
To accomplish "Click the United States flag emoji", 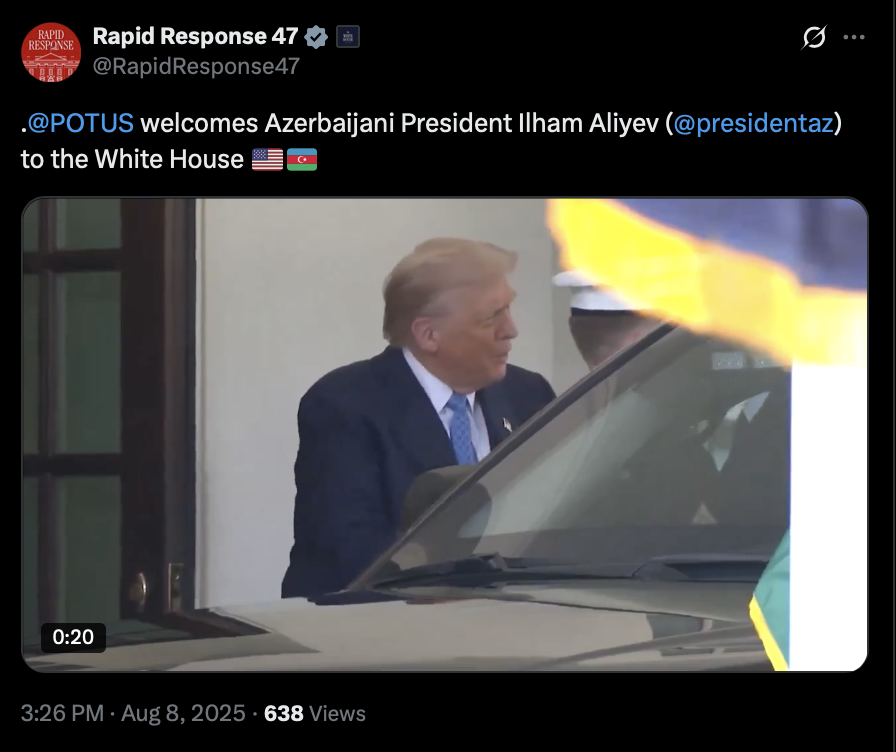I will [x=267, y=159].
